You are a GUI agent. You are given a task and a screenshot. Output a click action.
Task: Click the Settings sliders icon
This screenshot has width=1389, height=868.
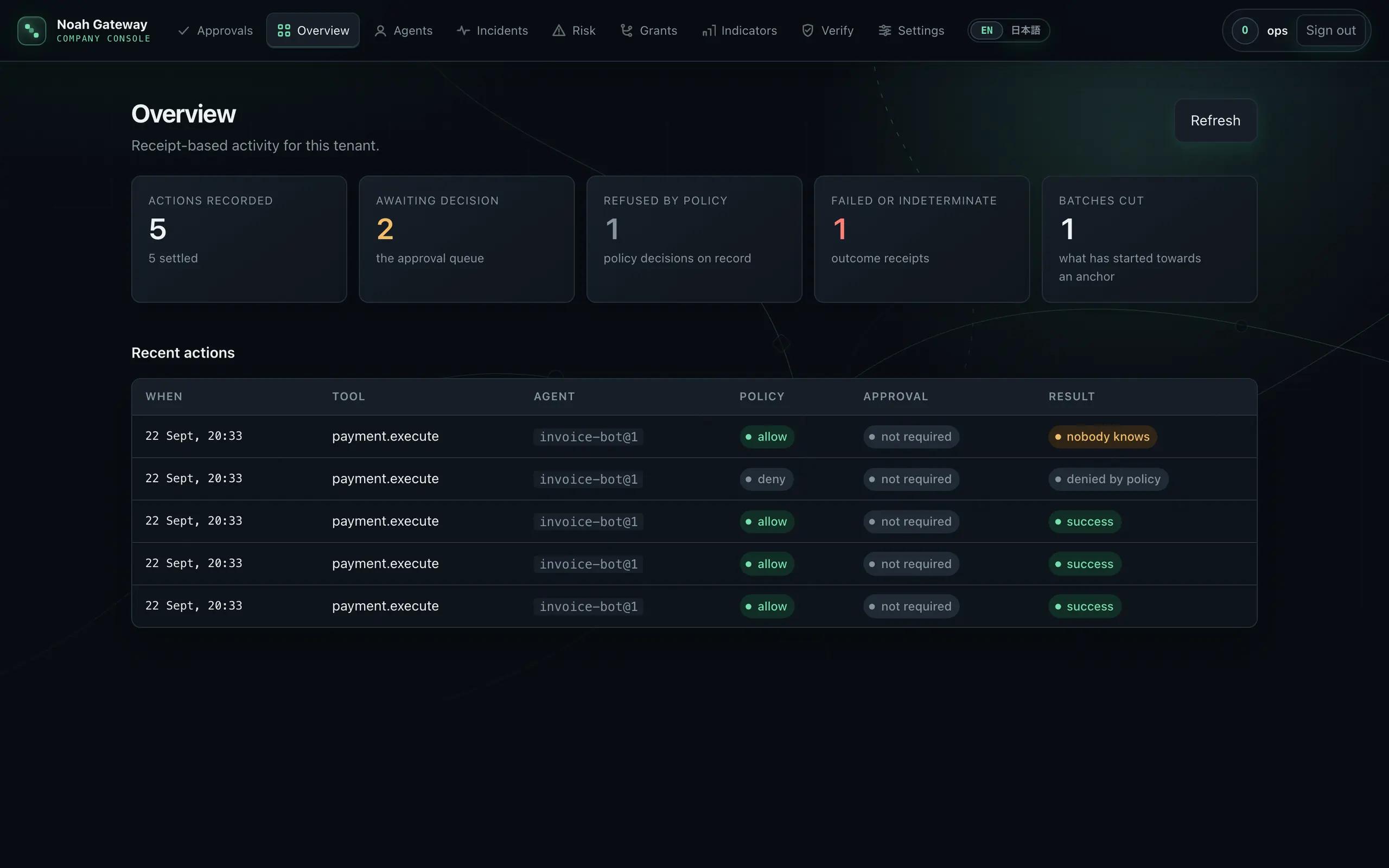pos(884,30)
